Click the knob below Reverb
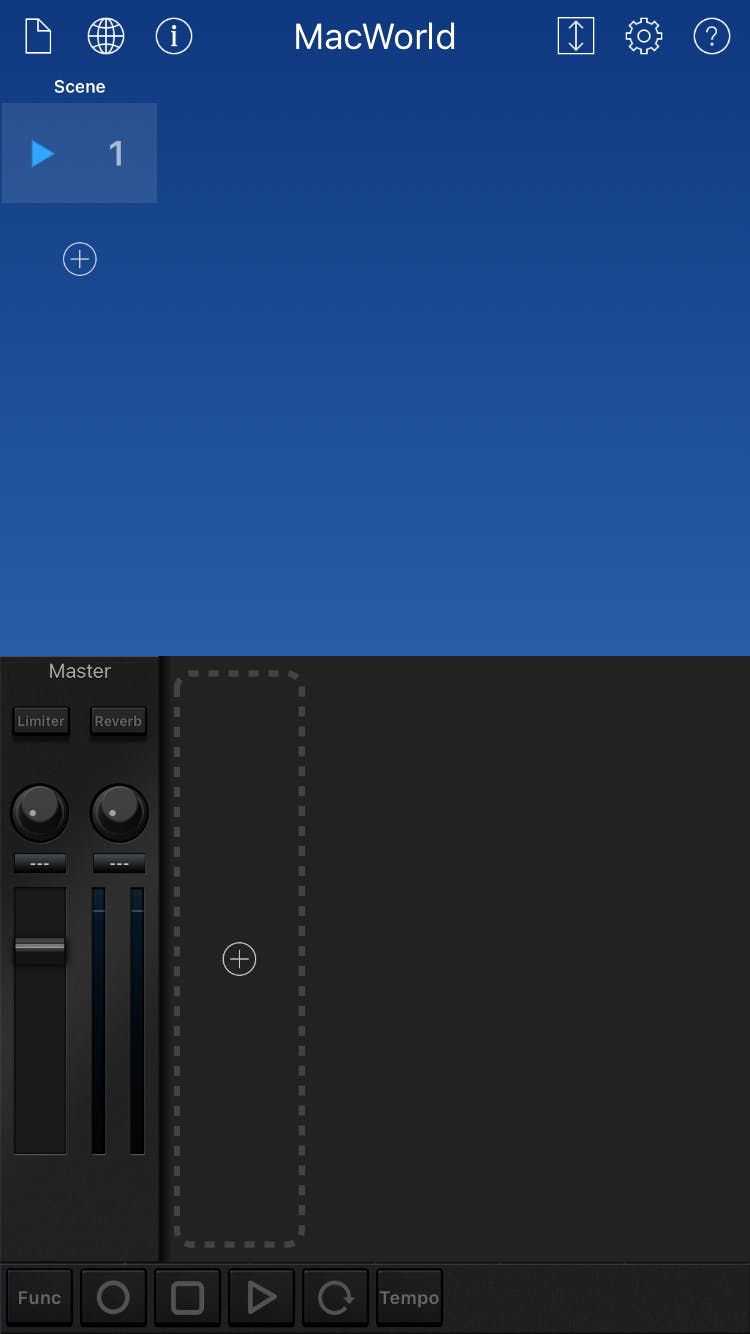750x1334 pixels. coord(119,812)
